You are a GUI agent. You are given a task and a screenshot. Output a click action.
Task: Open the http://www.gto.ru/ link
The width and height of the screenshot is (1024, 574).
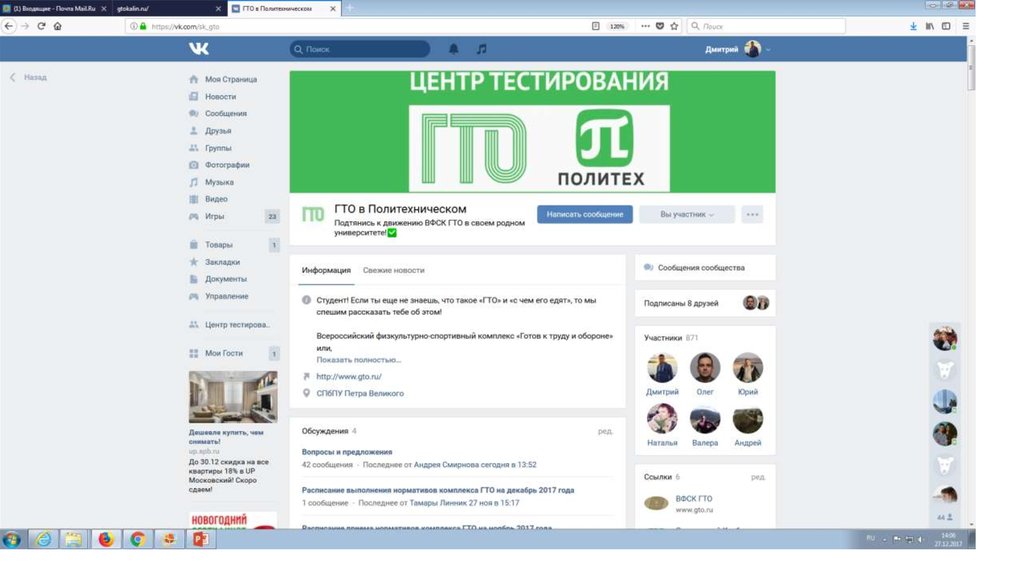click(349, 376)
